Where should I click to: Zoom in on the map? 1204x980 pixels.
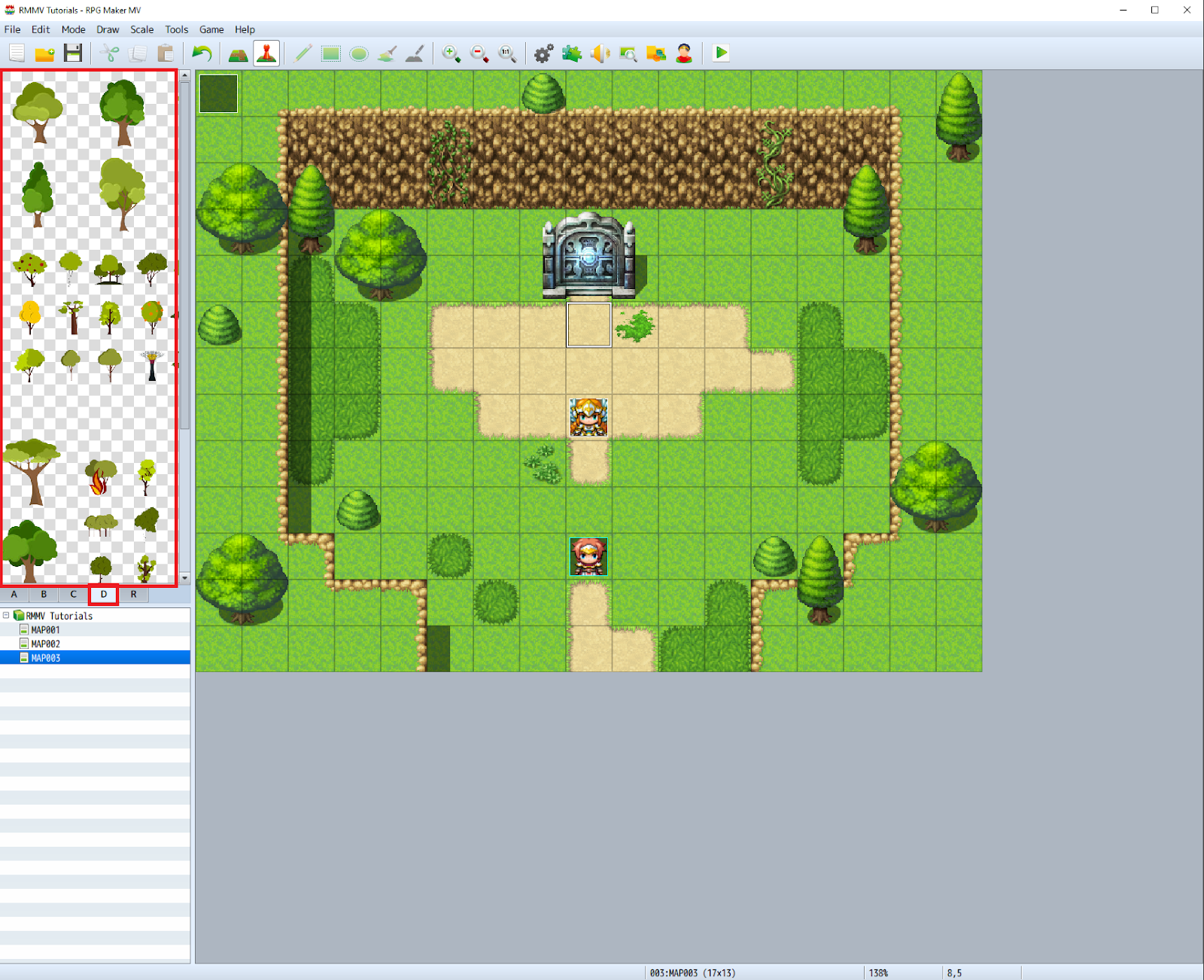[451, 53]
